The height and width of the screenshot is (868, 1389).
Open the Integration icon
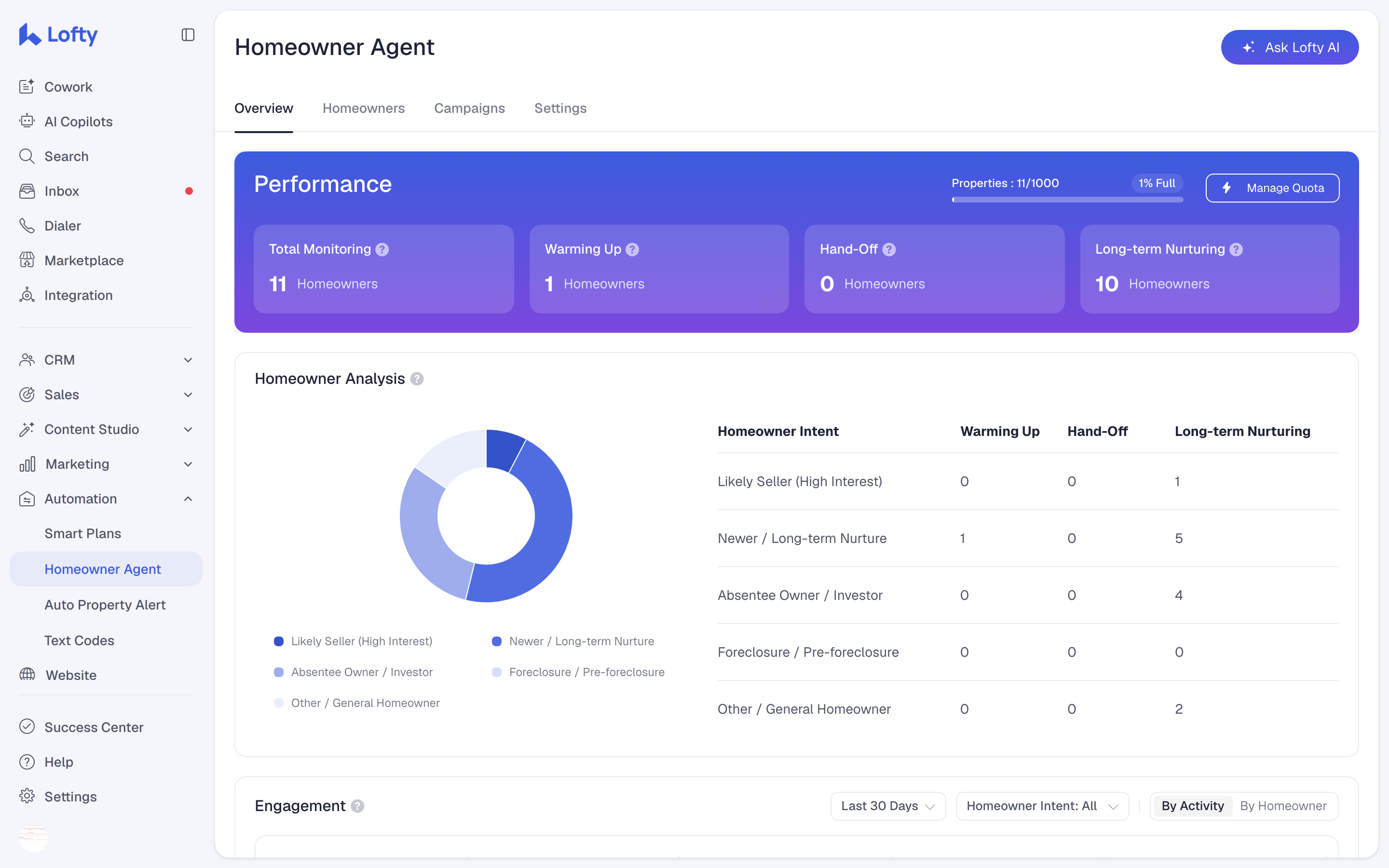[x=27, y=295]
